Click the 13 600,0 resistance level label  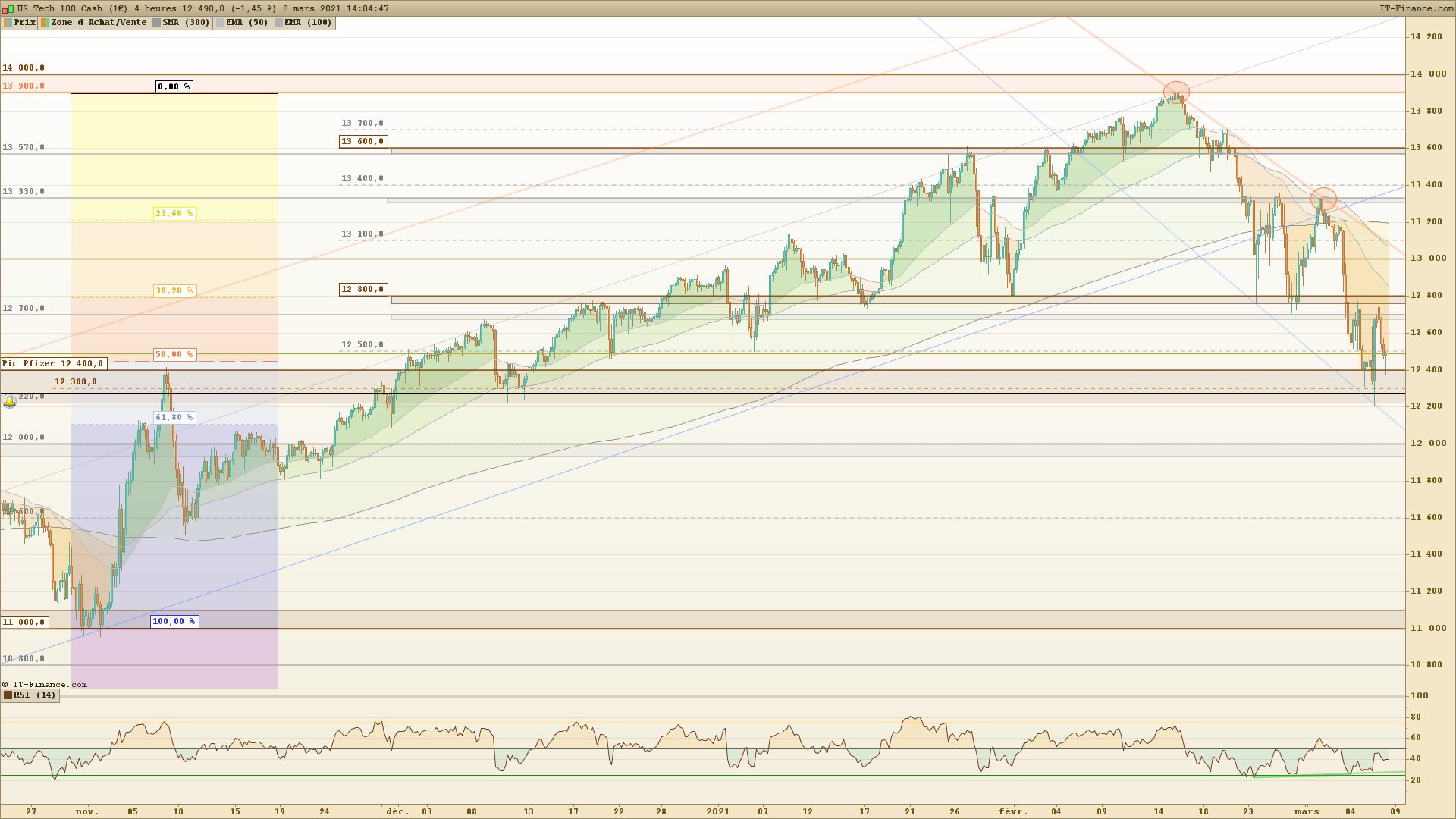pos(363,142)
